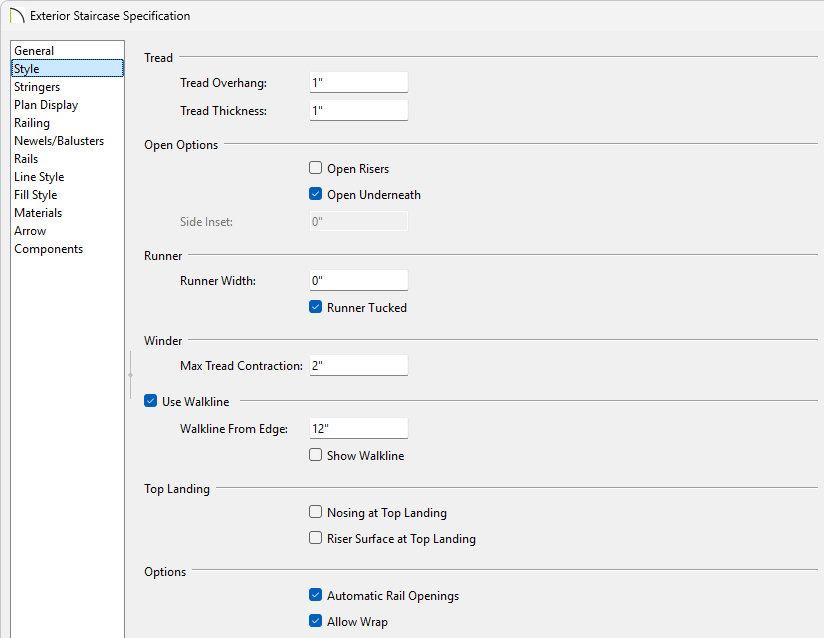Select Materials in the side list
The height and width of the screenshot is (638, 824).
[38, 213]
